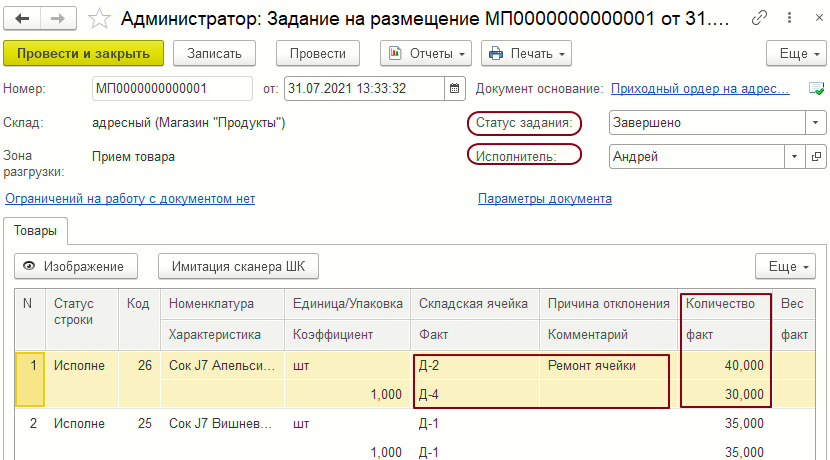
Task: Close the document window
Action: (x=819, y=19)
